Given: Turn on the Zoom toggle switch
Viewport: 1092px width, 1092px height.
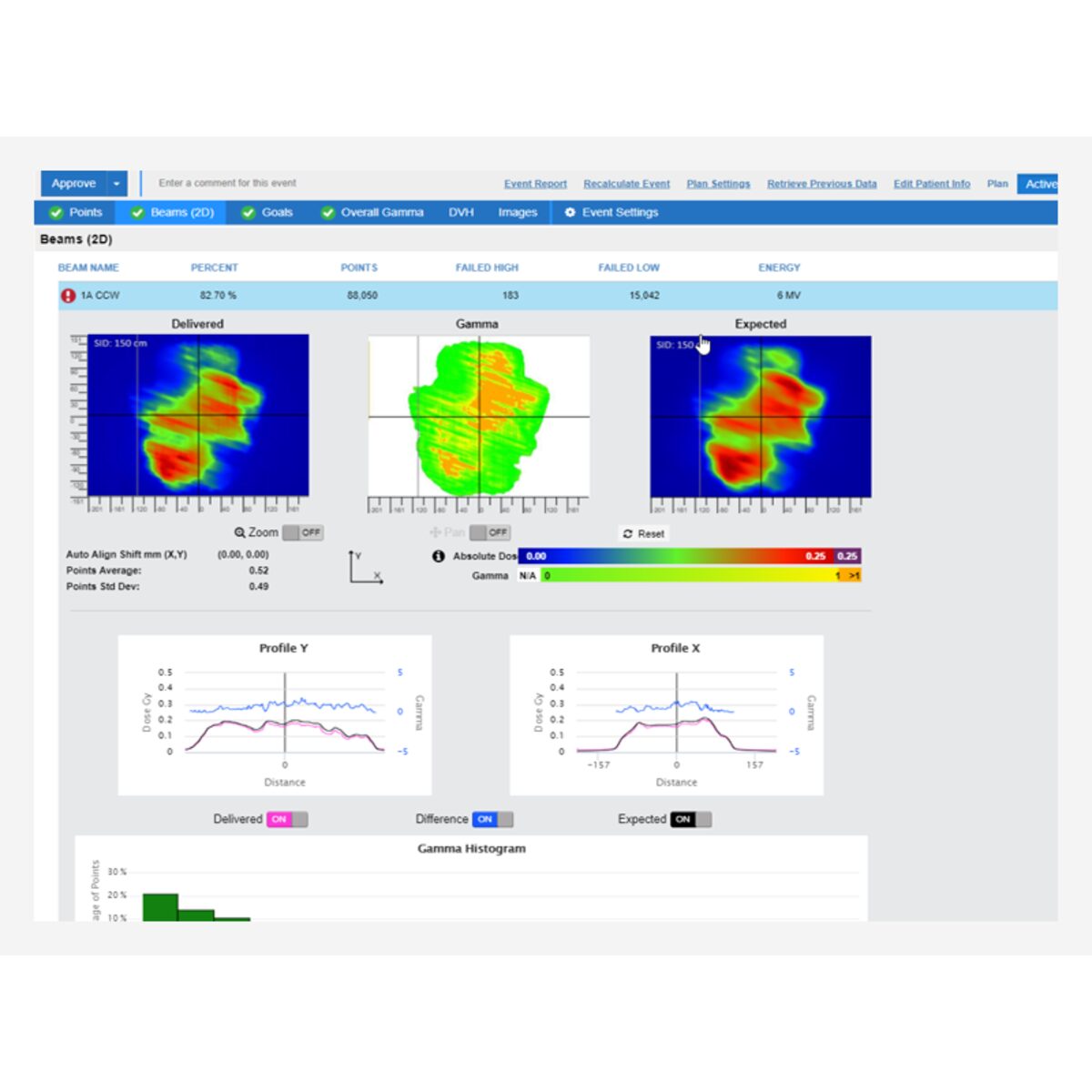Looking at the screenshot, I should tap(303, 532).
